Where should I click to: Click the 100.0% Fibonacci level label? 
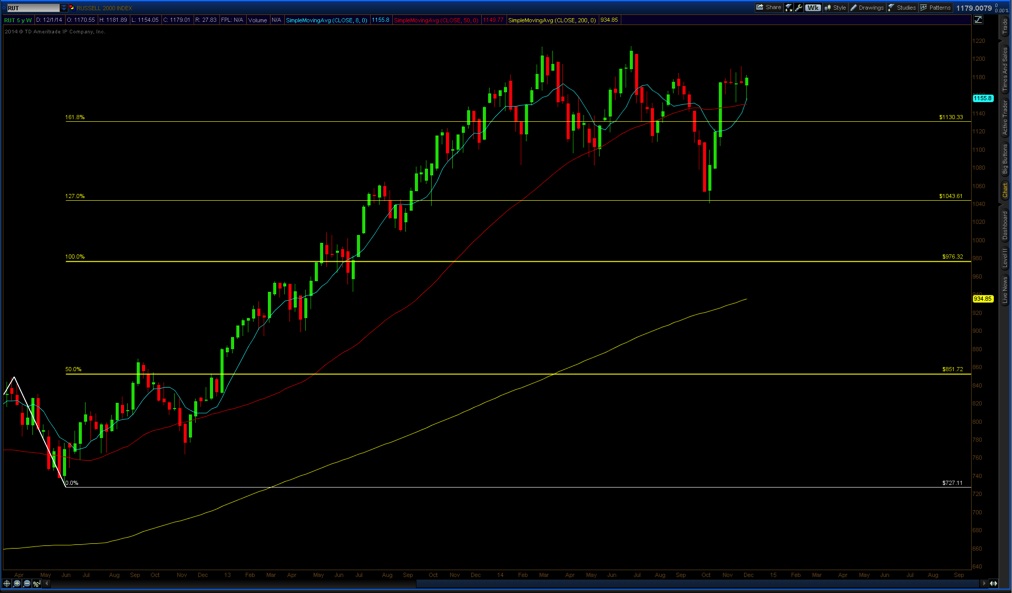(74, 257)
